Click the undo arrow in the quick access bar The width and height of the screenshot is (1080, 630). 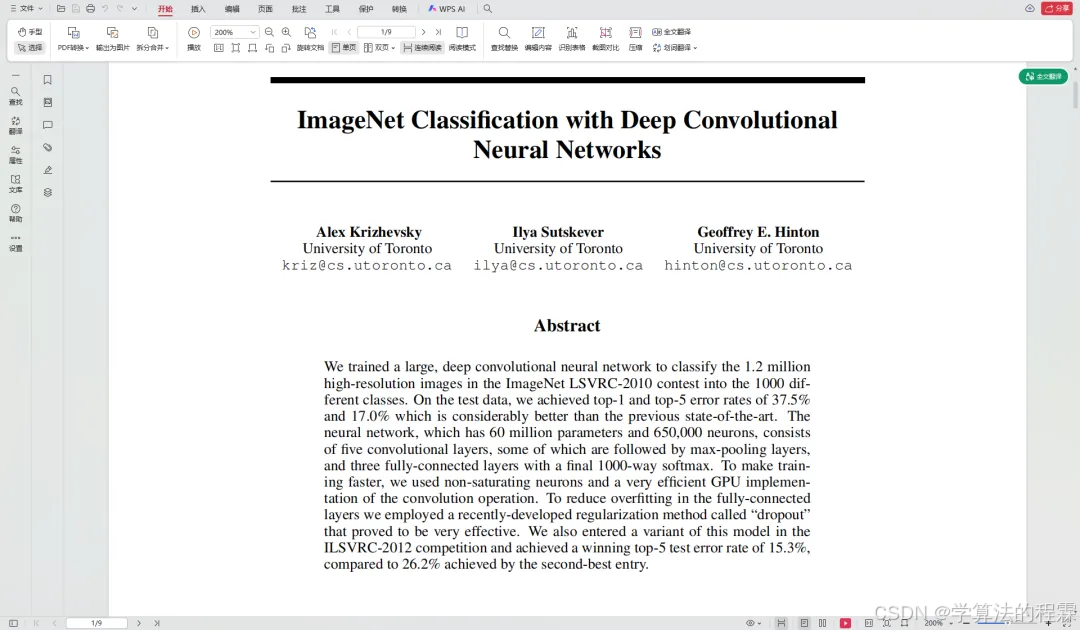105,9
